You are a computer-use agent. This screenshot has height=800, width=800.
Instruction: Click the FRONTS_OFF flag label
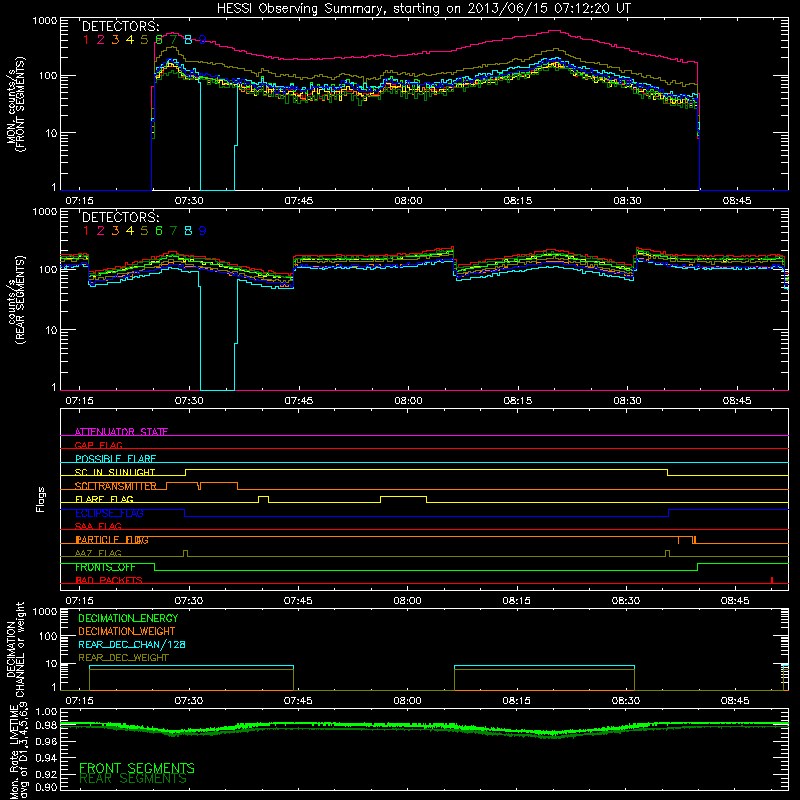(105, 567)
